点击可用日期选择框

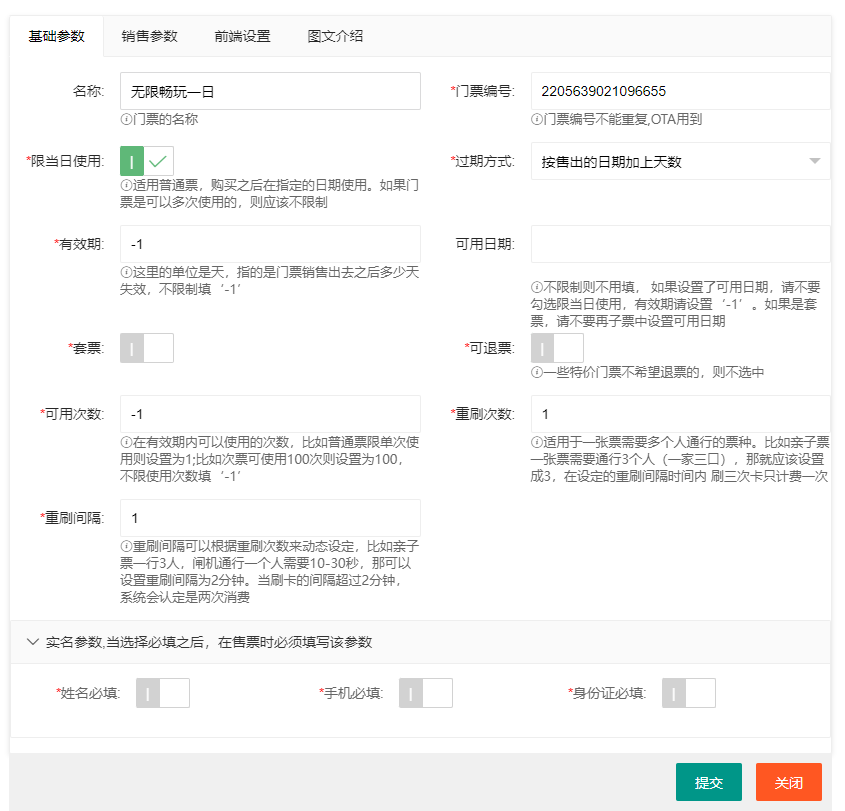click(x=680, y=244)
